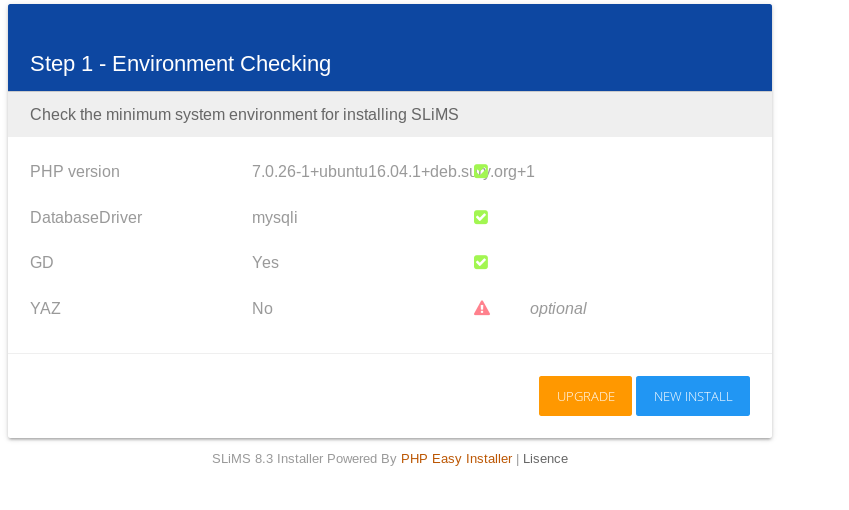Click the mysqli driver value
849x510 pixels.
(275, 217)
